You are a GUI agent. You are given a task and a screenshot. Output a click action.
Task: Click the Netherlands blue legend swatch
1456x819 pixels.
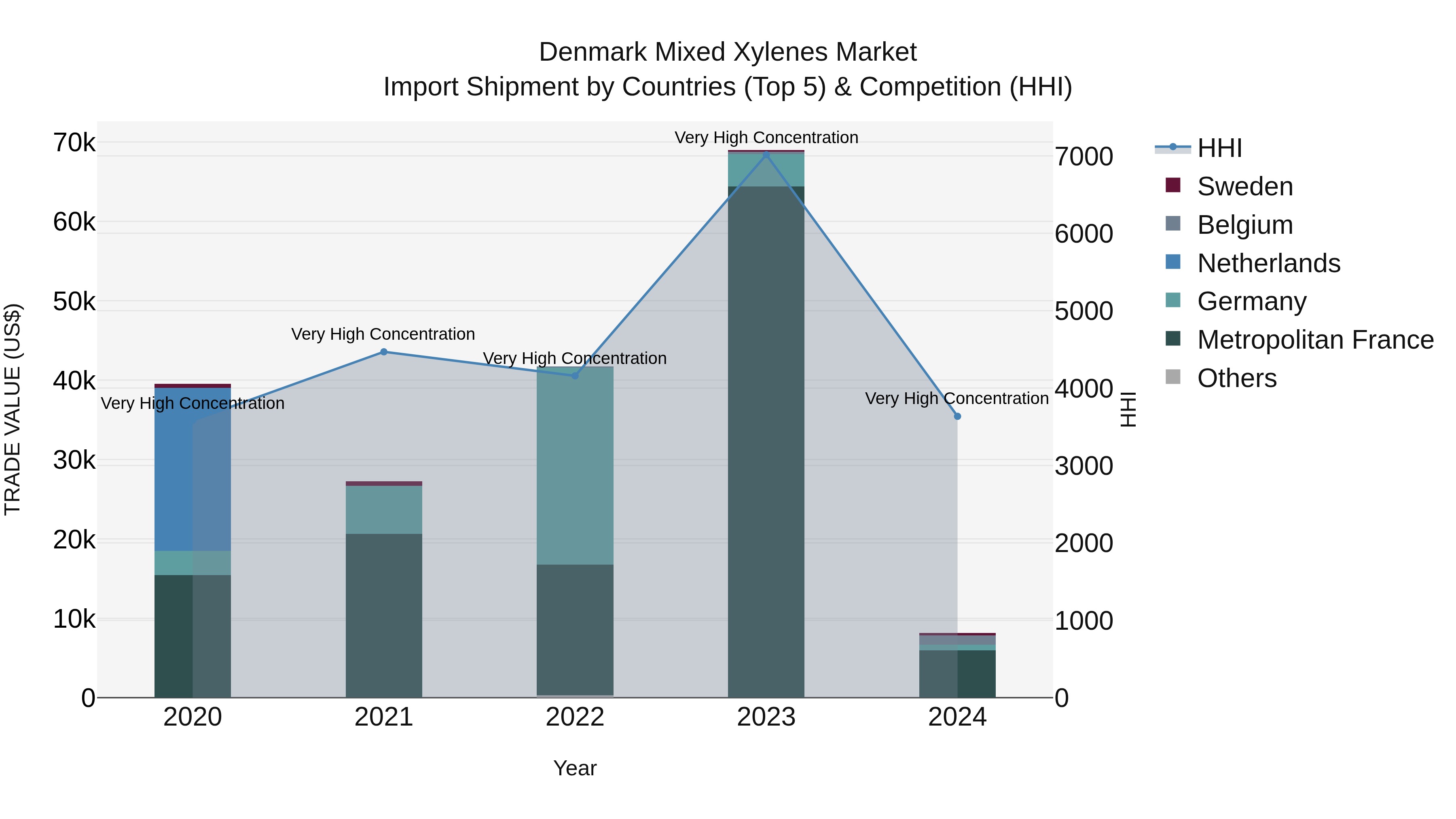click(x=1173, y=262)
